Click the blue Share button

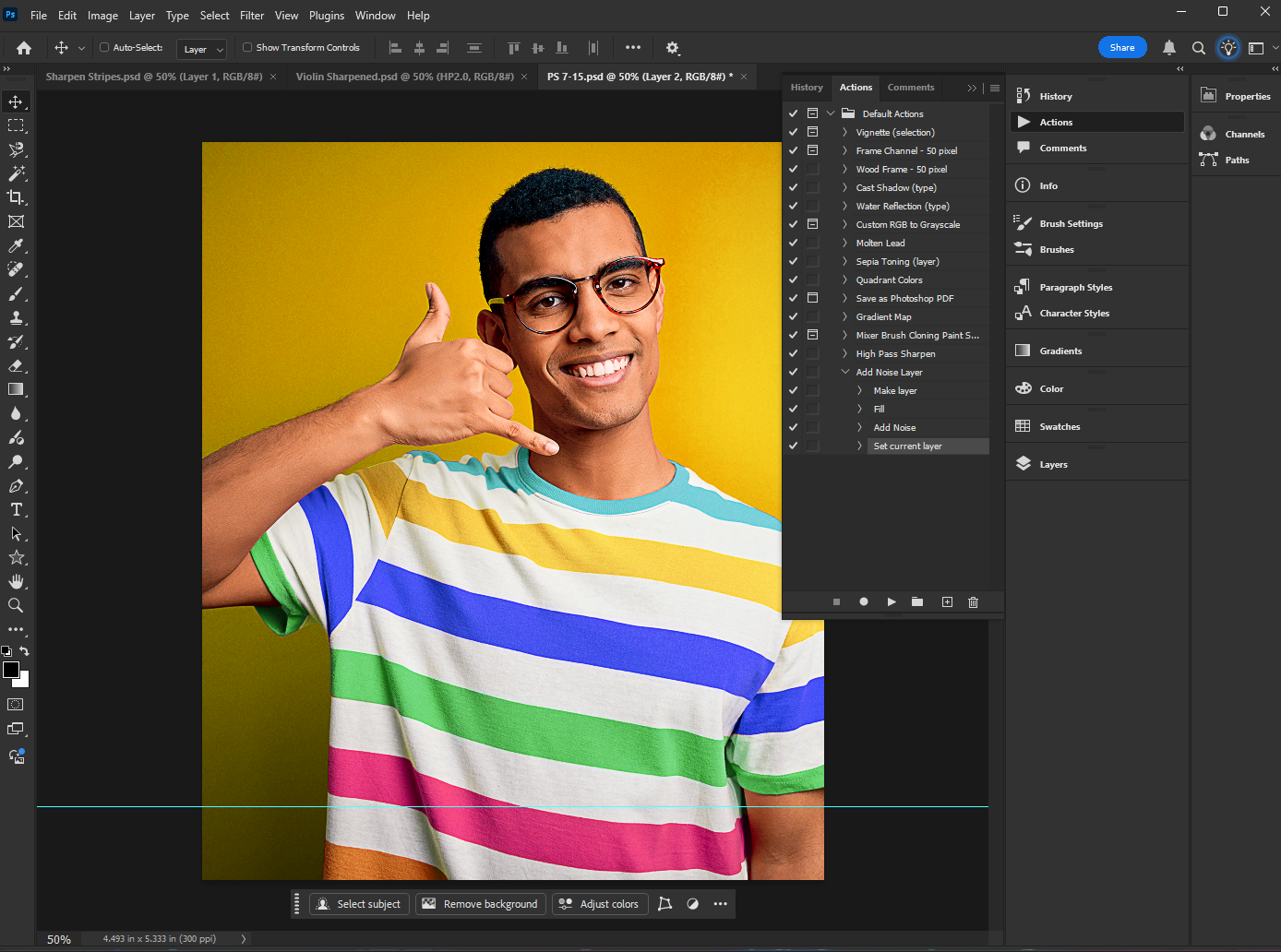pos(1122,48)
